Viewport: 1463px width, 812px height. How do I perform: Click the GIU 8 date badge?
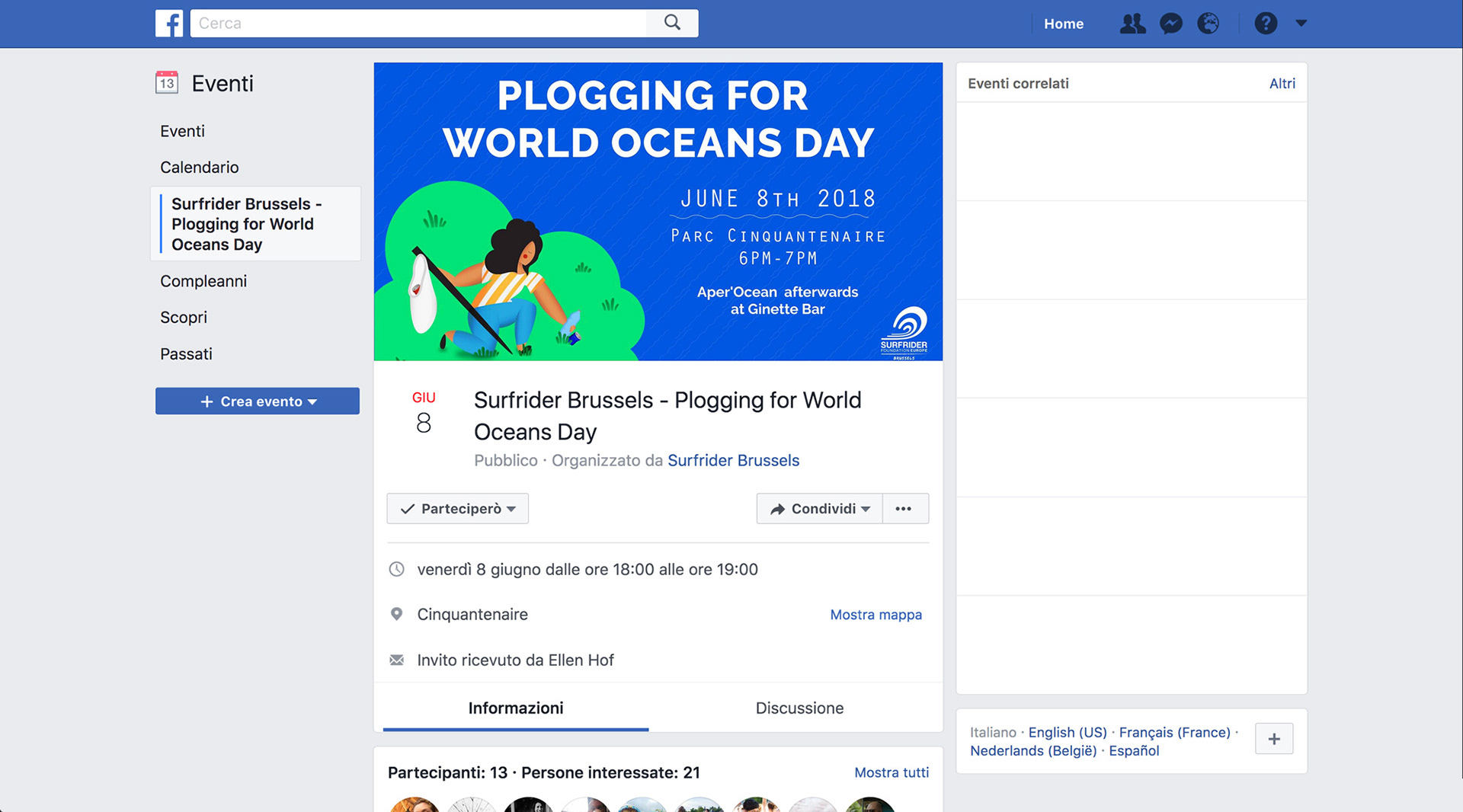[424, 414]
